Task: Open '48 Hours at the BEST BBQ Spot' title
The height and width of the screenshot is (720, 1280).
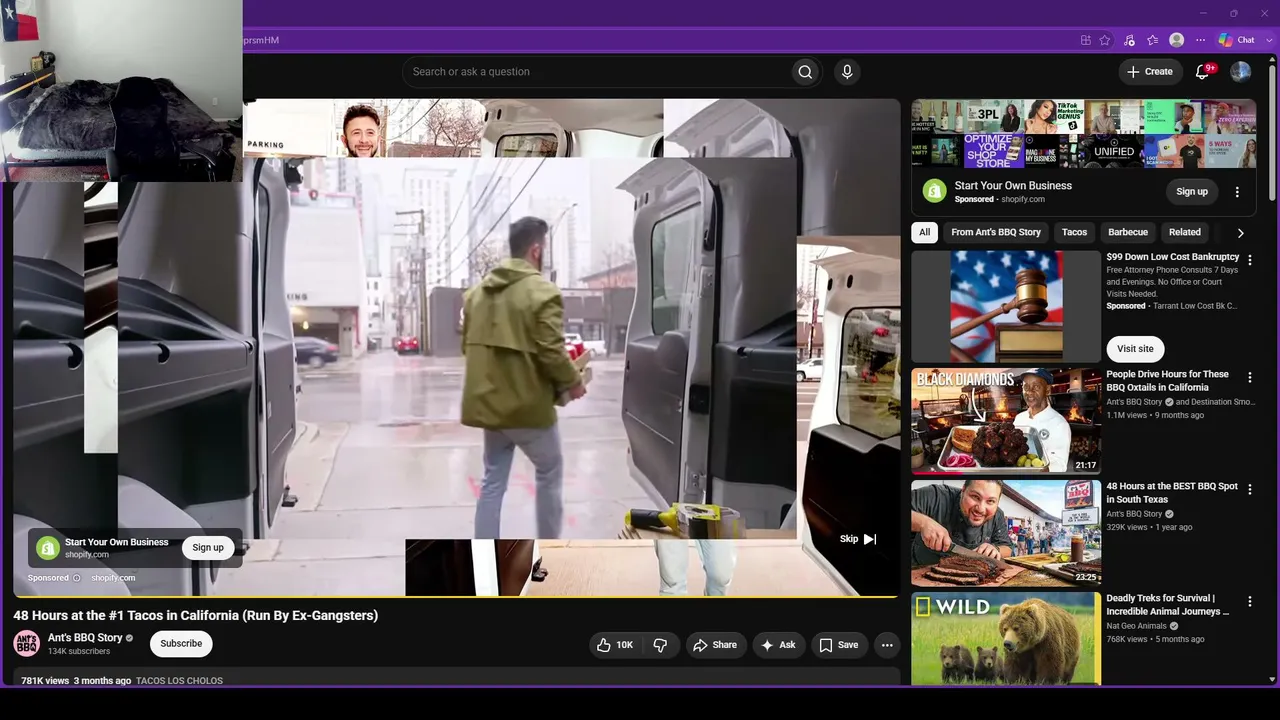Action: coord(1172,493)
